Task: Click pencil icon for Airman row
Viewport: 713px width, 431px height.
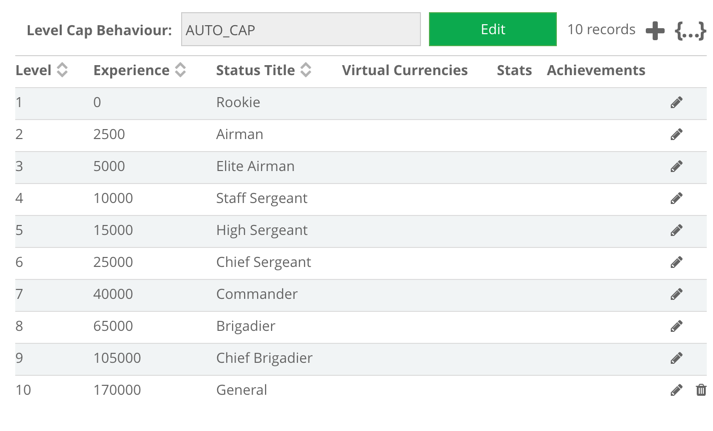Action: point(676,134)
